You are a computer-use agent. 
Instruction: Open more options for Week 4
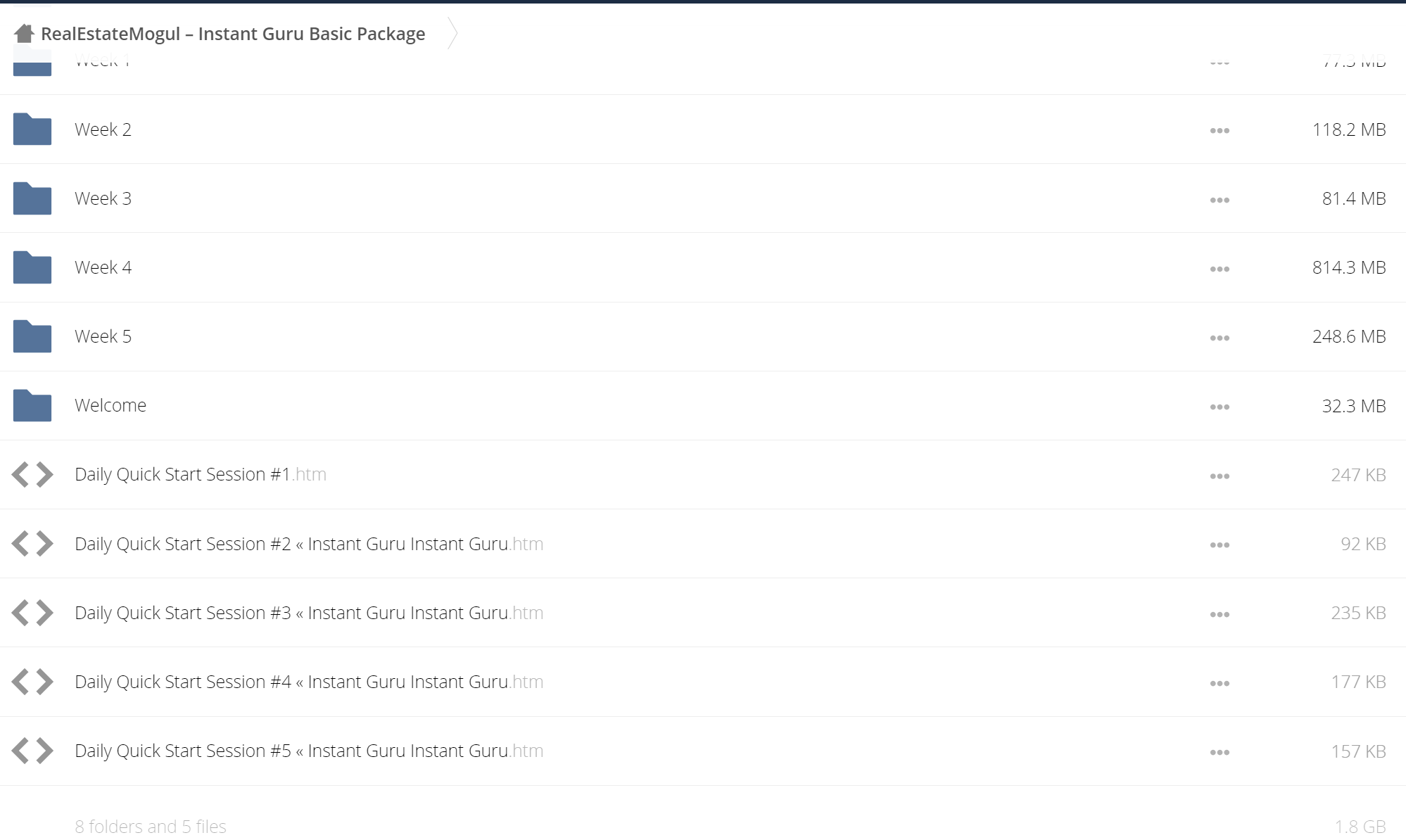click(x=1220, y=269)
